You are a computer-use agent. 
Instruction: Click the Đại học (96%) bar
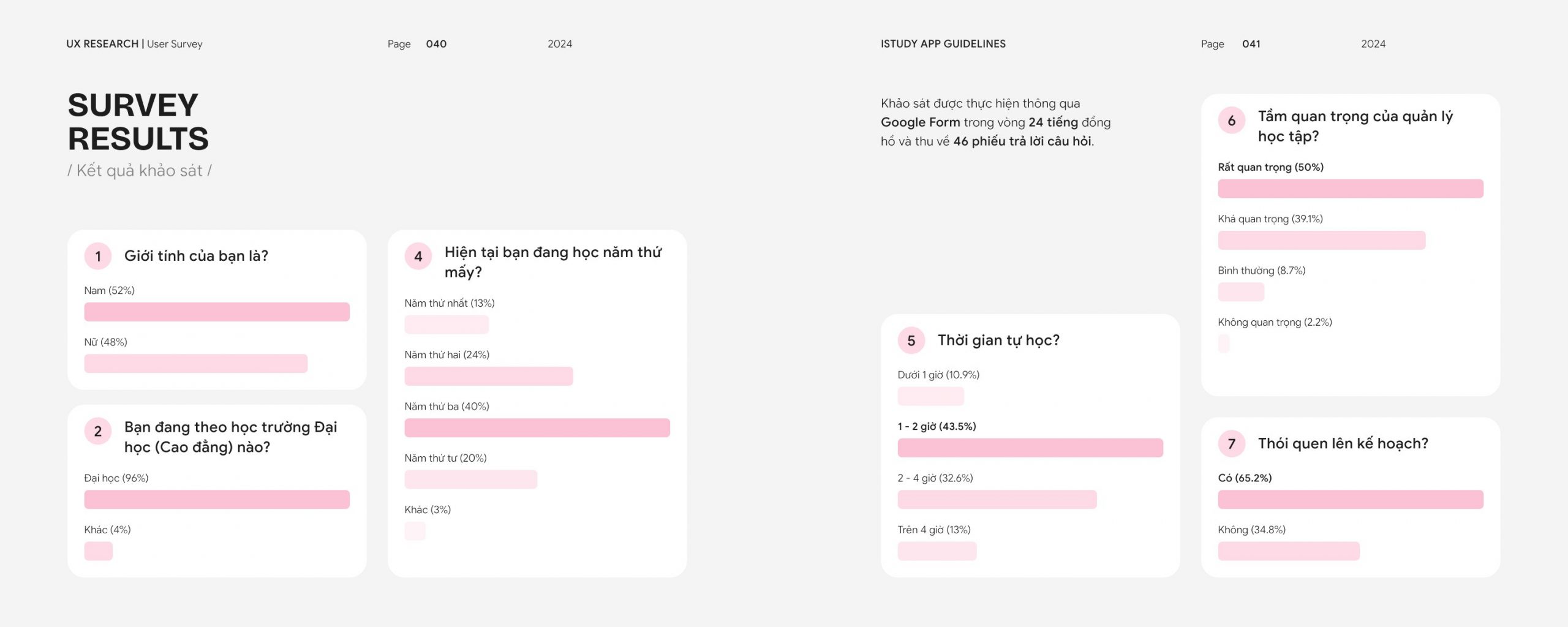[217, 500]
